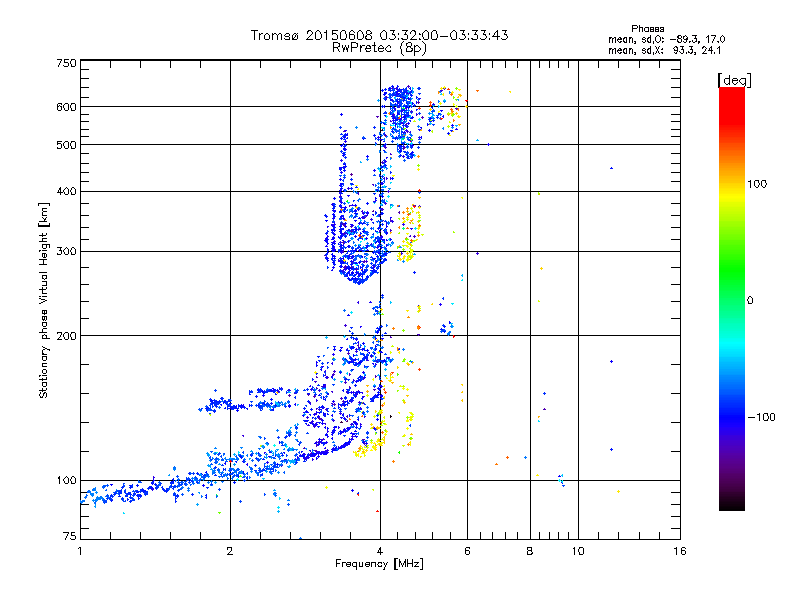Click the 'Stationary phase Virtual Height [km]' axis label
800x600 pixels.
click(x=44, y=300)
